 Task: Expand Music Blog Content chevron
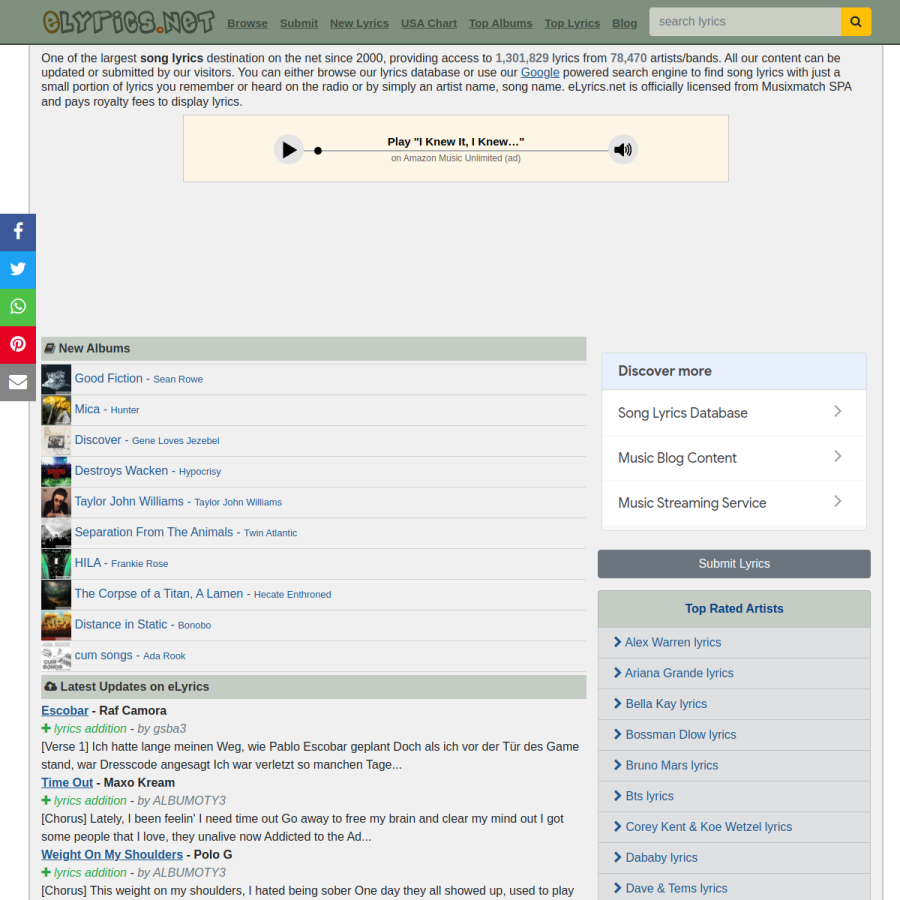point(837,456)
